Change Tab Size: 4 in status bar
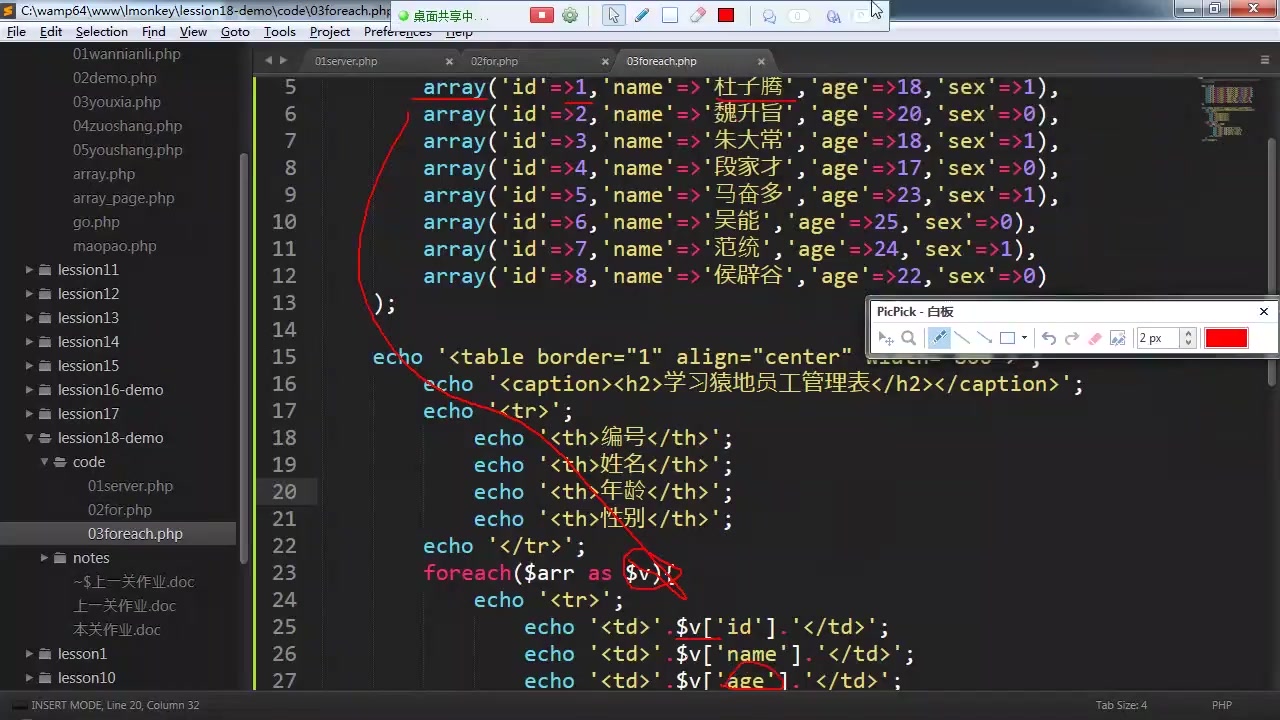 coord(1121,705)
